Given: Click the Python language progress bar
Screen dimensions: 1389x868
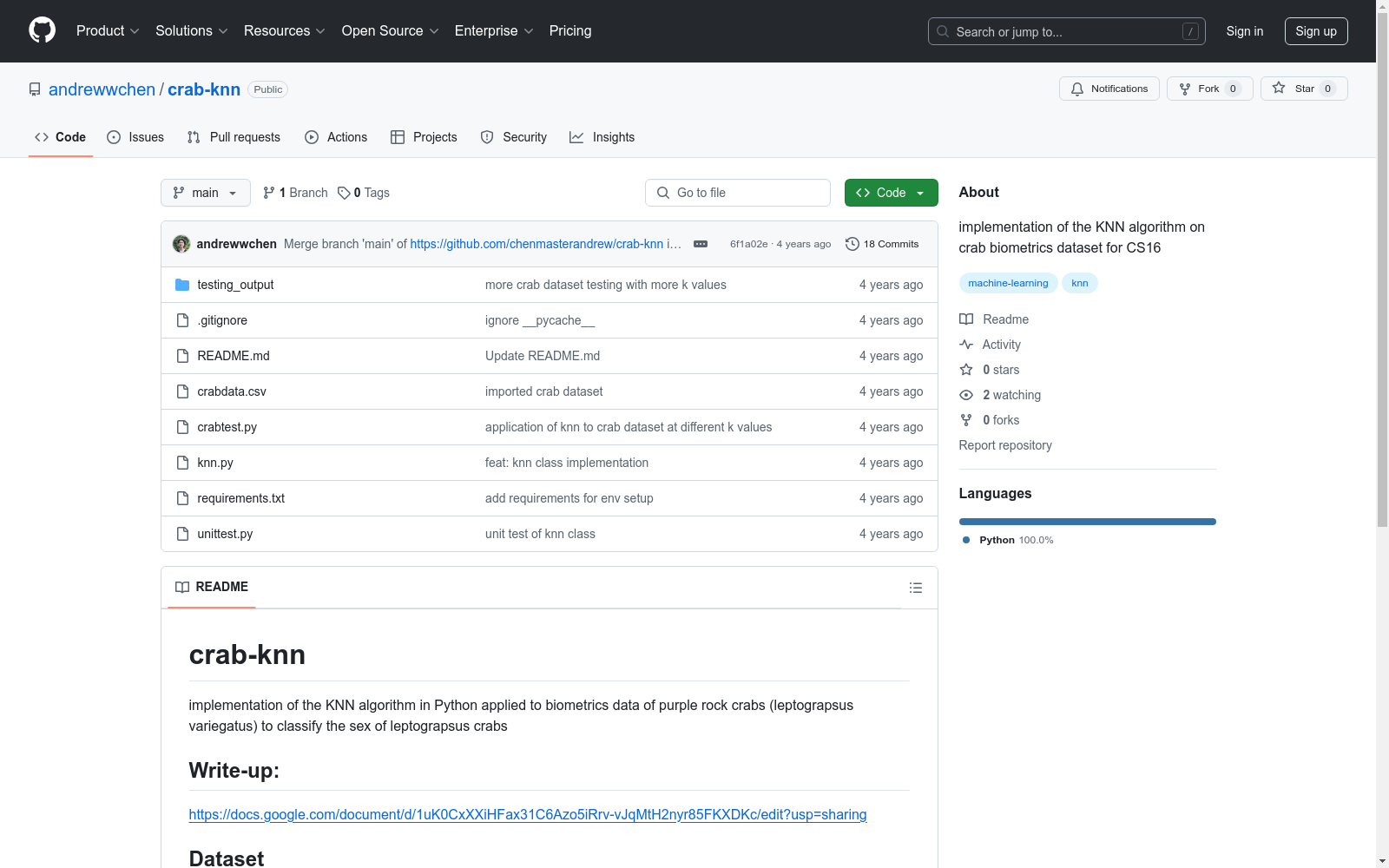Looking at the screenshot, I should click(1087, 522).
